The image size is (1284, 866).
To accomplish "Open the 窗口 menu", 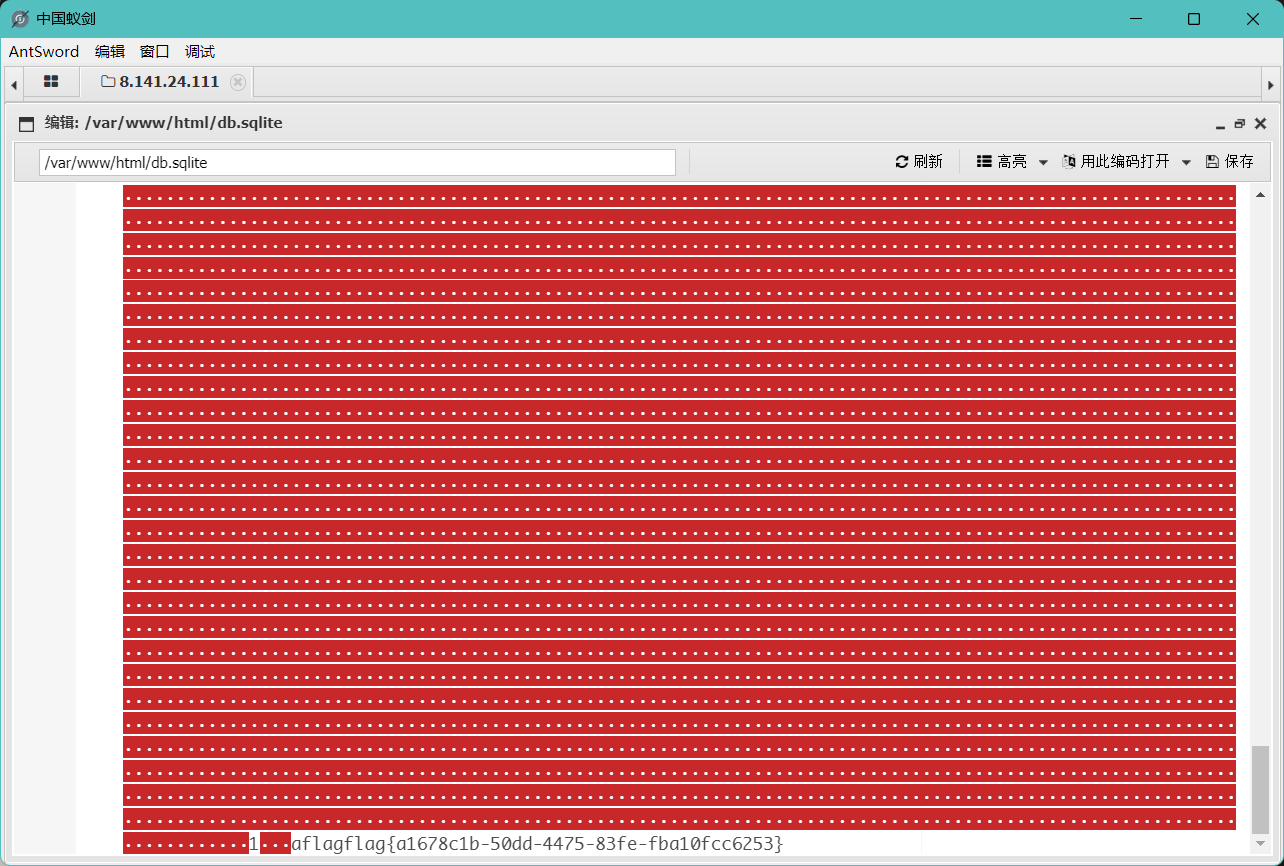I will click(x=154, y=52).
